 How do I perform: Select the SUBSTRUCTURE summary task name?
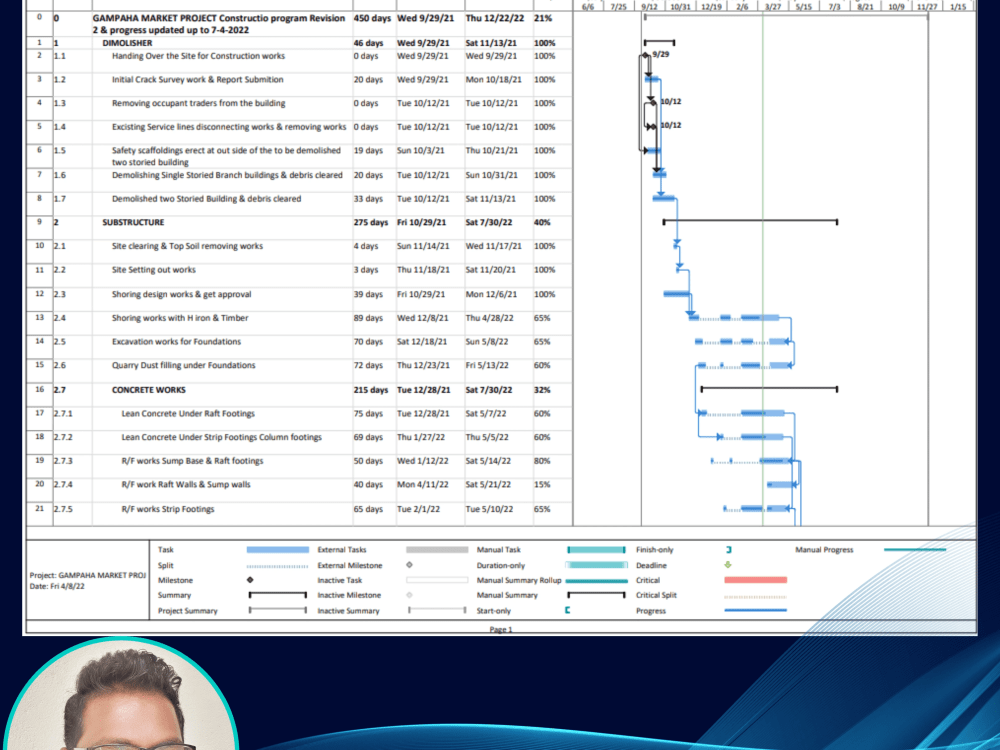(x=133, y=223)
